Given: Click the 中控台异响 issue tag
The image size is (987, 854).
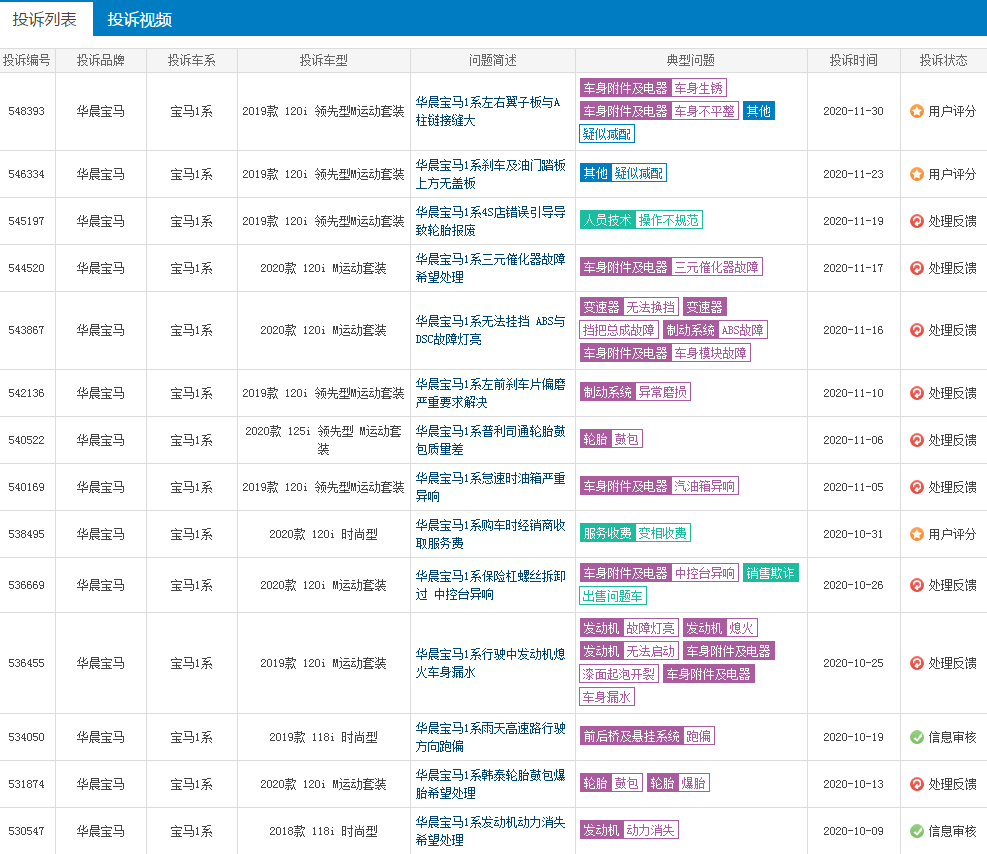Looking at the screenshot, I should 704,573.
